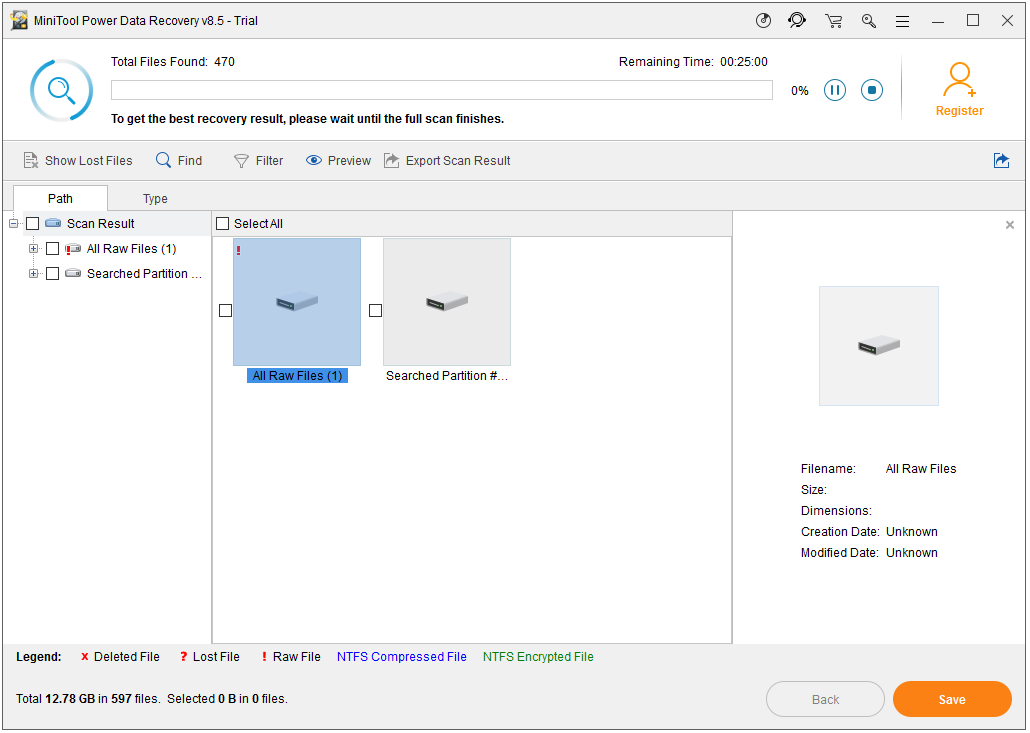Switch to the Type tab
Image resolution: width=1030 pixels, height=733 pixels.
155,198
